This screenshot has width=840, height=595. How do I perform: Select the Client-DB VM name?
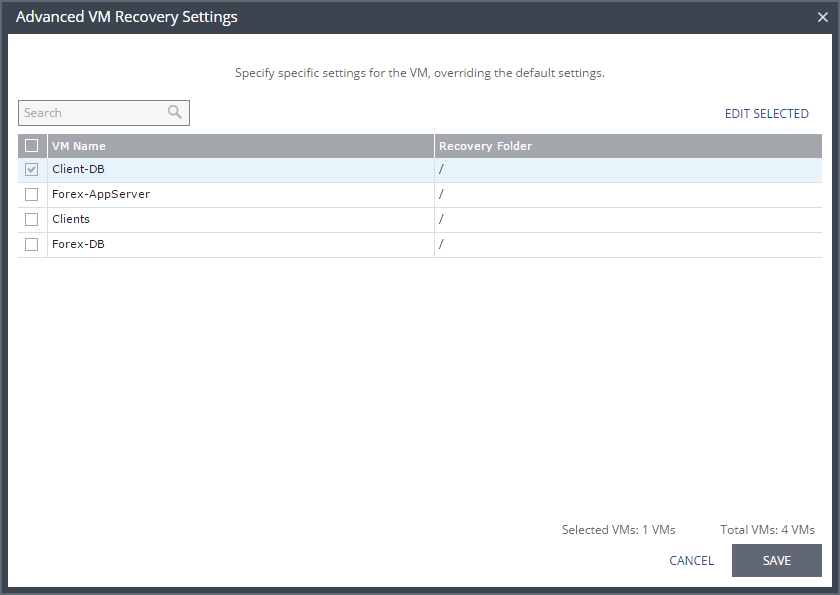point(78,169)
